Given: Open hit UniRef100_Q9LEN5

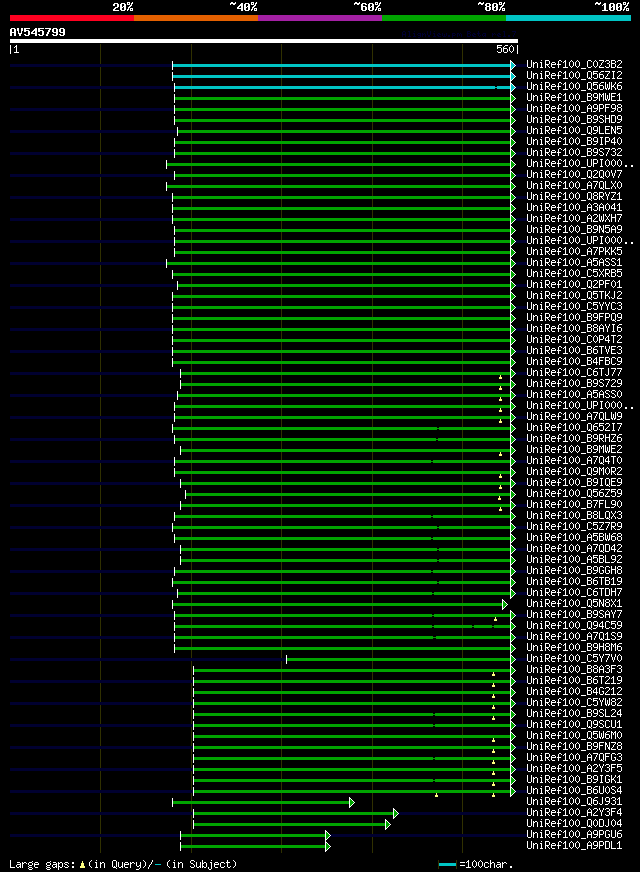Looking at the screenshot, I should (x=574, y=131).
